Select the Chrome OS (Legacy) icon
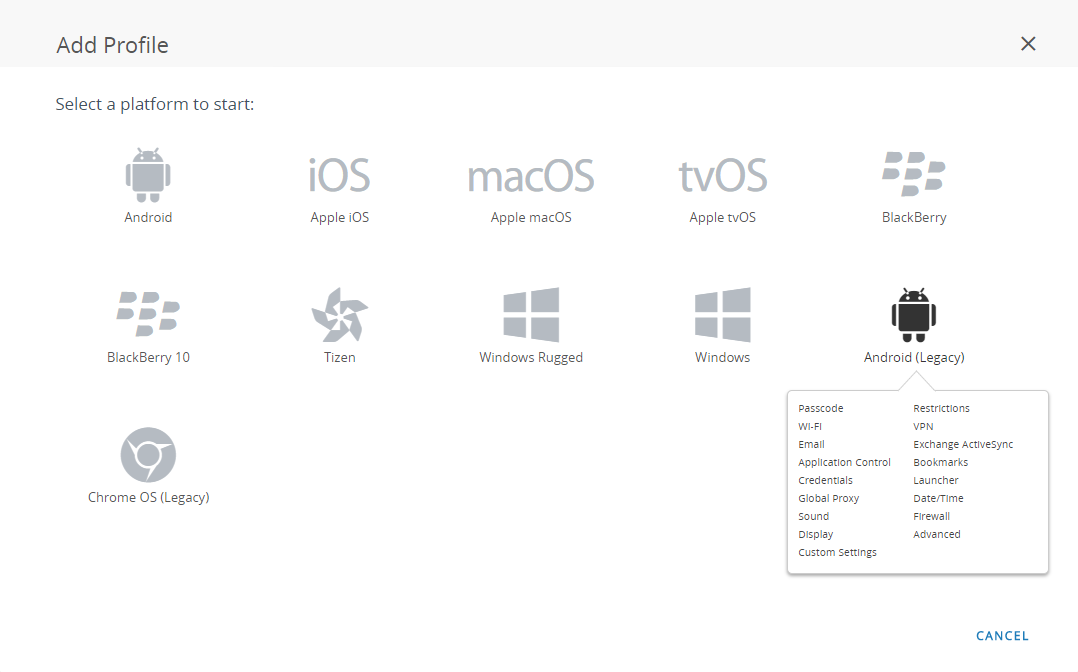The height and width of the screenshot is (672, 1078). pos(148,455)
